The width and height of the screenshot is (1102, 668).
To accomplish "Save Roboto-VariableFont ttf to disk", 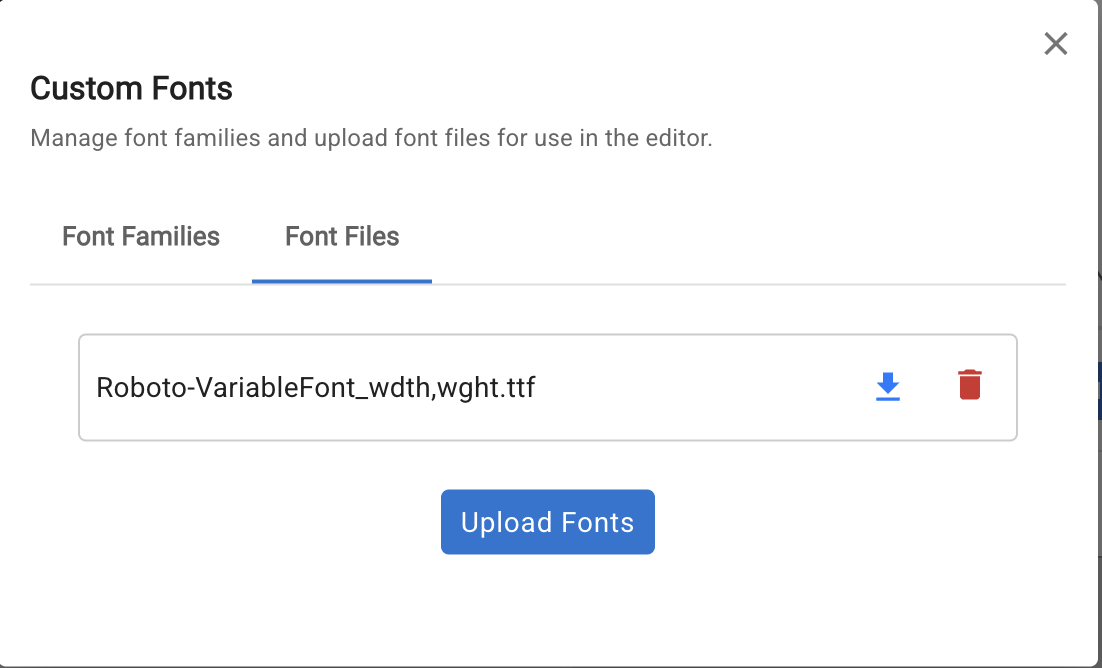I will [888, 386].
